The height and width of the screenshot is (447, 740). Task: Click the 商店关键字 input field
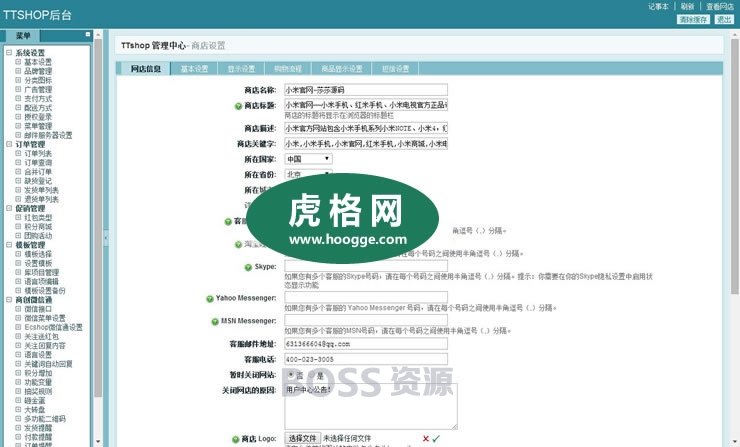pyautogui.click(x=366, y=143)
